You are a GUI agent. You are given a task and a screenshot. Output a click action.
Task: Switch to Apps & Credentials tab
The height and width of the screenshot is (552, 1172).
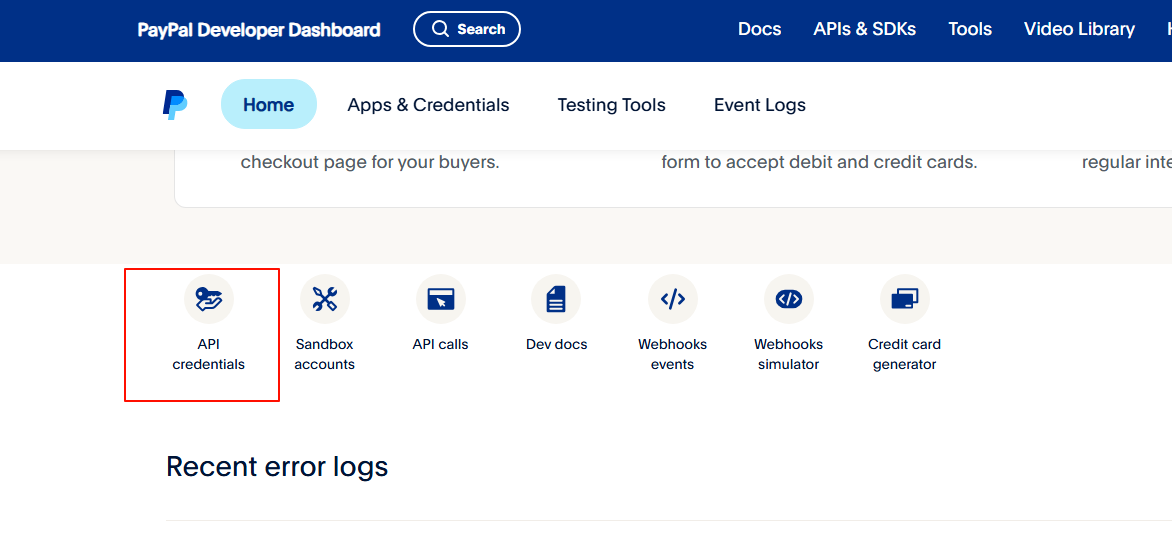428,105
